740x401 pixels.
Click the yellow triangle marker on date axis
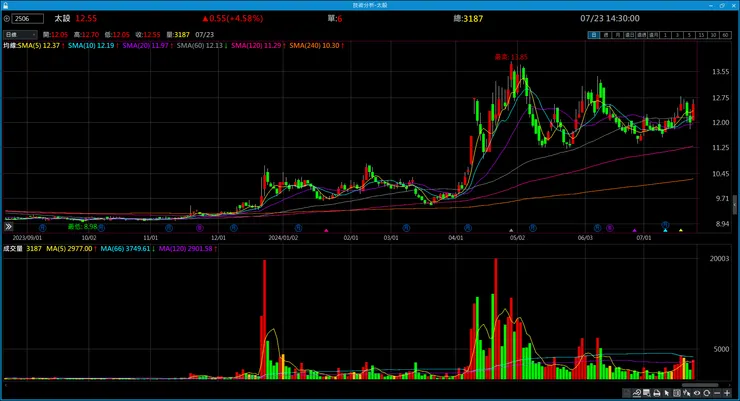(x=681, y=230)
